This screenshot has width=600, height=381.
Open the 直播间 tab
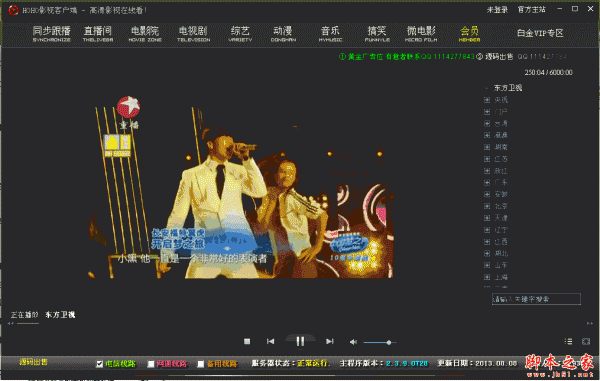98,34
